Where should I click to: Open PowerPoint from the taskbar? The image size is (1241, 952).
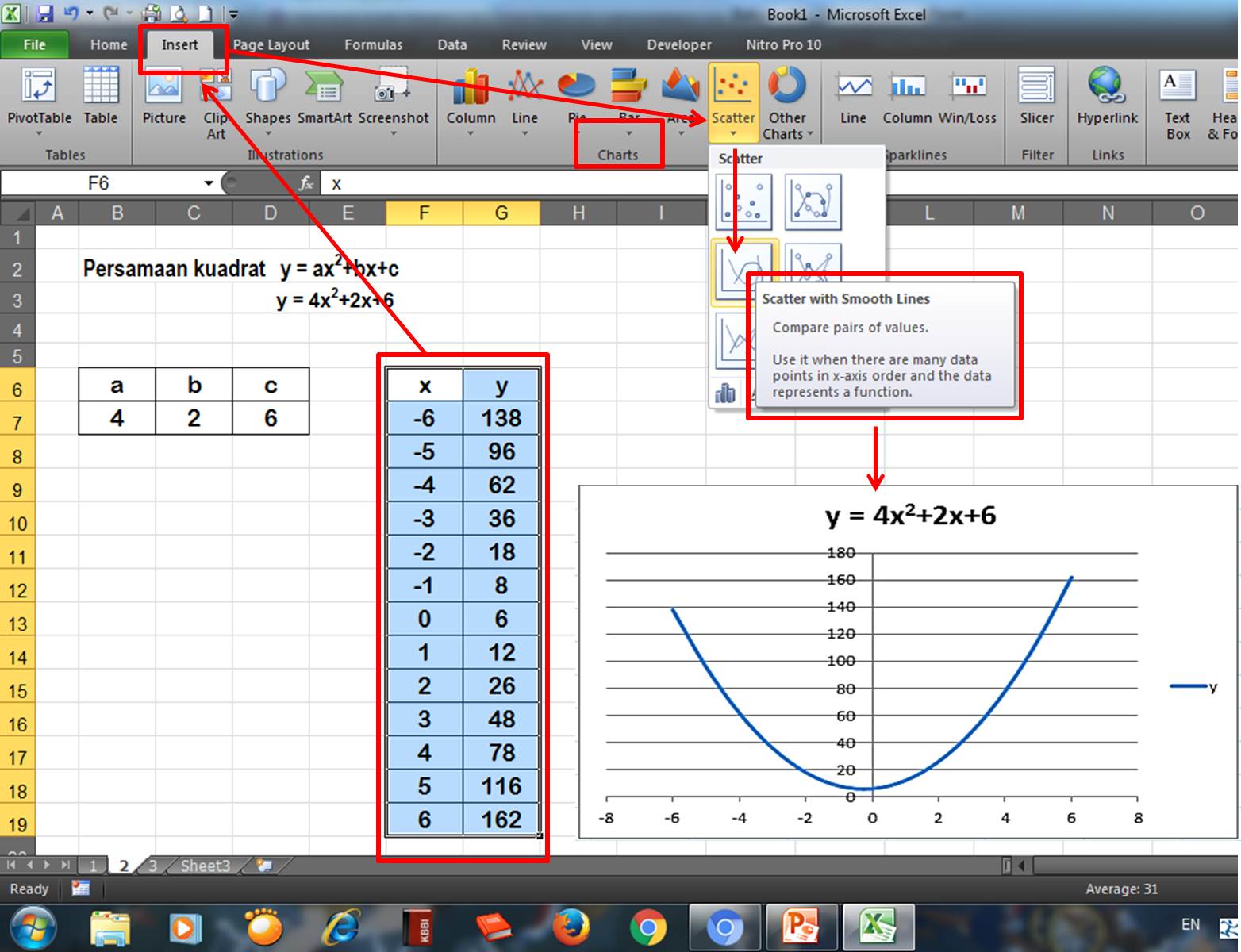801,927
